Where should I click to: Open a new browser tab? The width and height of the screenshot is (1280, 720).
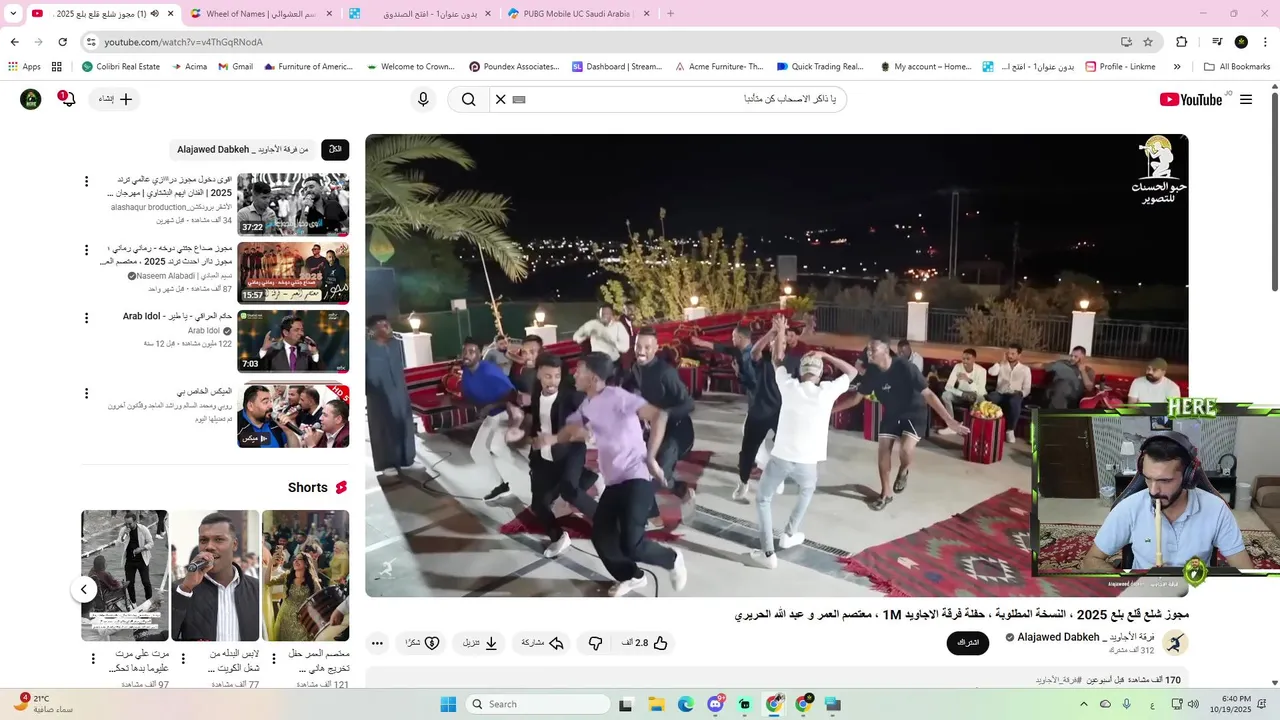pos(670,14)
